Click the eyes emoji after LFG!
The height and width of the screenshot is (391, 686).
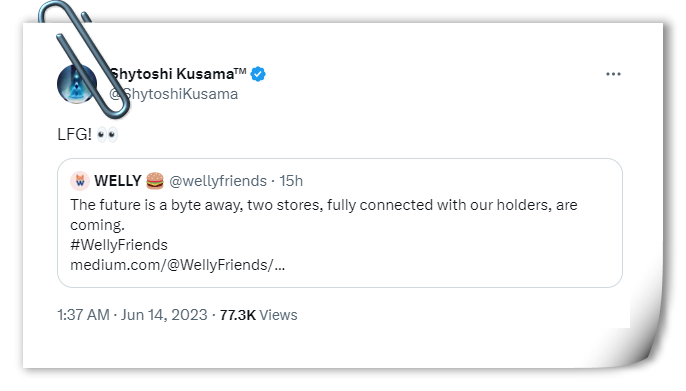point(107,134)
